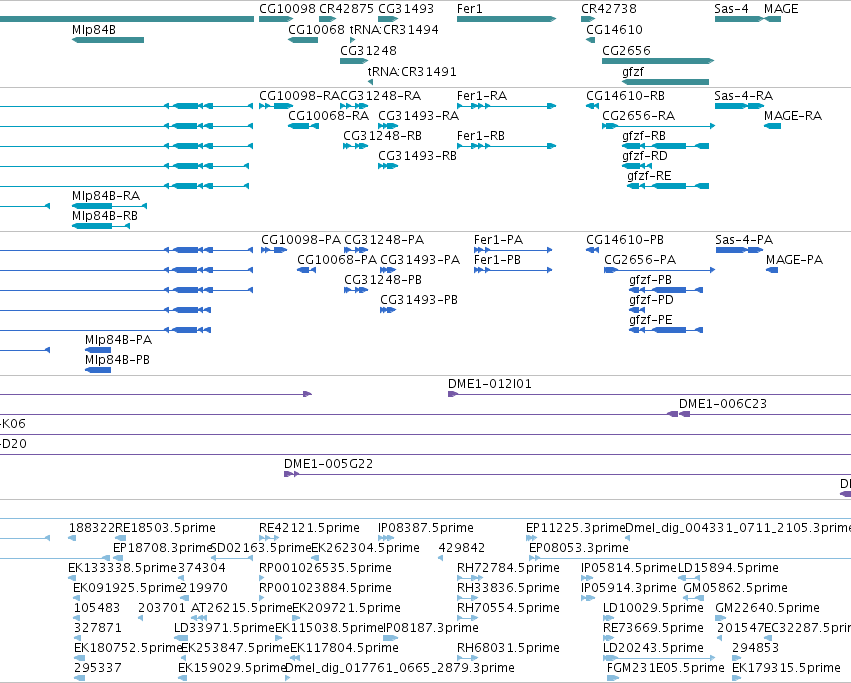Select the CG10068 gene label
This screenshot has height=683, width=851.
click(316, 30)
